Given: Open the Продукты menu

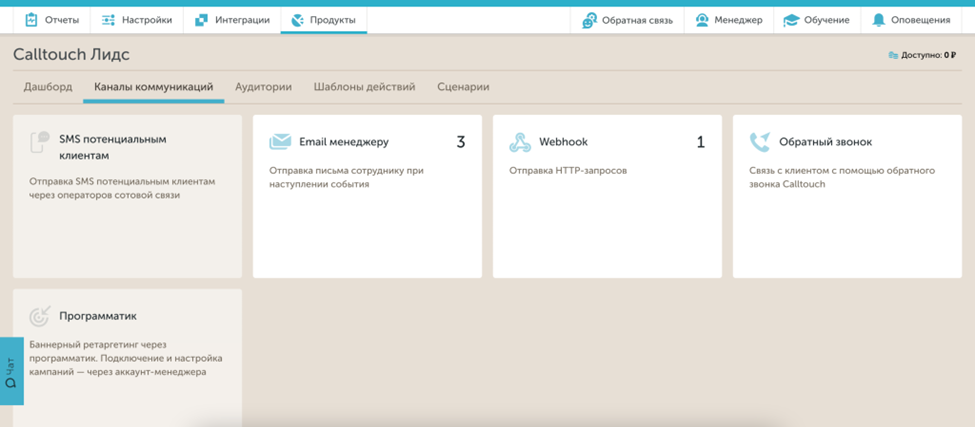Looking at the screenshot, I should (323, 20).
